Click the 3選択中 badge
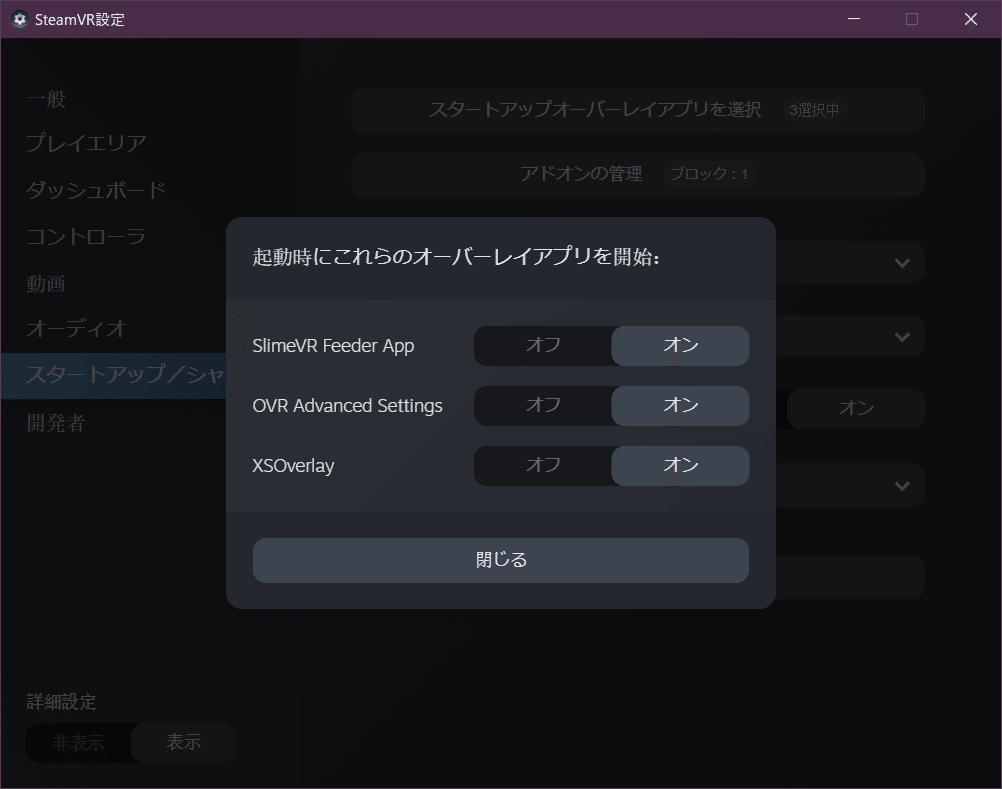Image resolution: width=1002 pixels, height=789 pixels. 814,111
